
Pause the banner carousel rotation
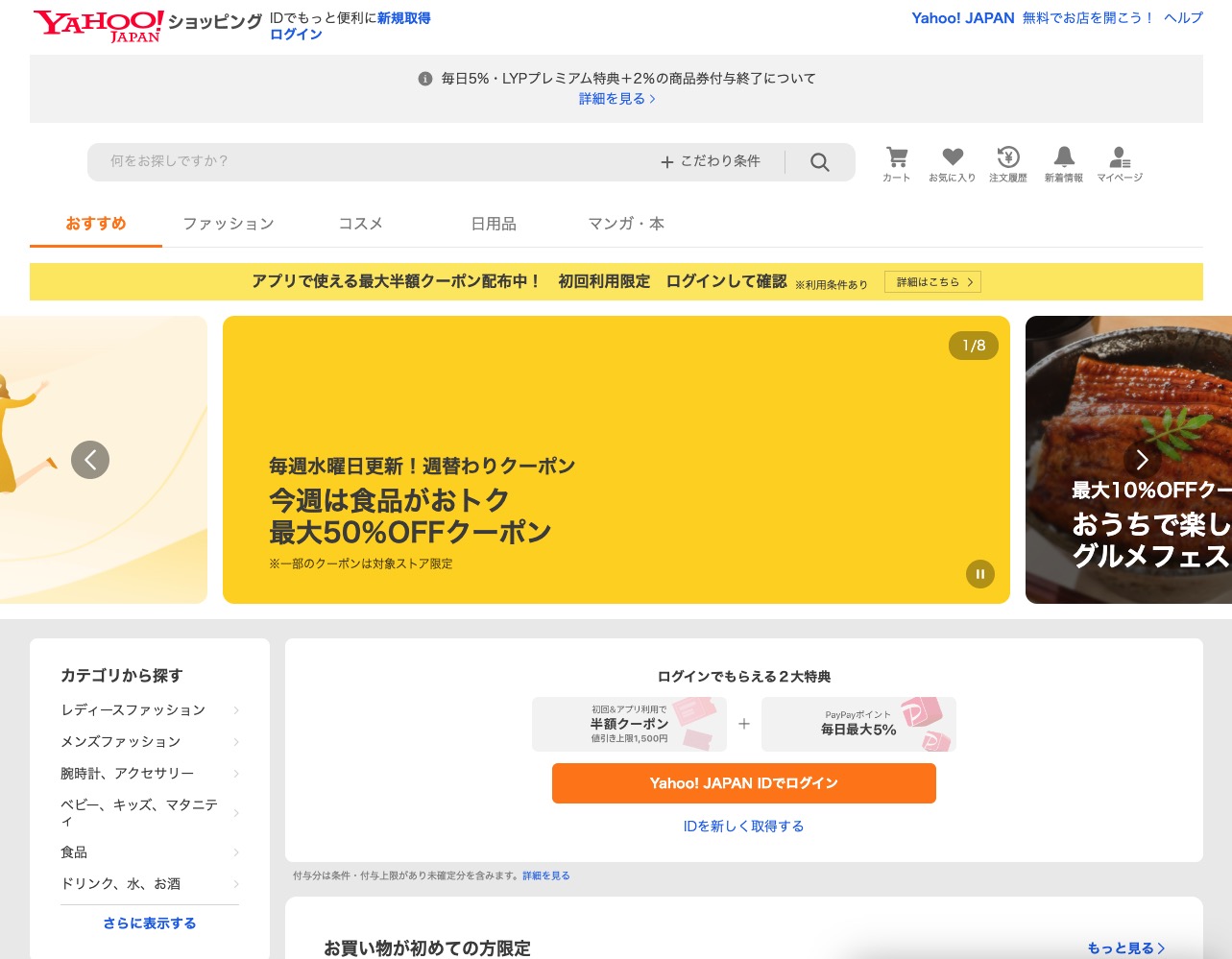[x=979, y=573]
